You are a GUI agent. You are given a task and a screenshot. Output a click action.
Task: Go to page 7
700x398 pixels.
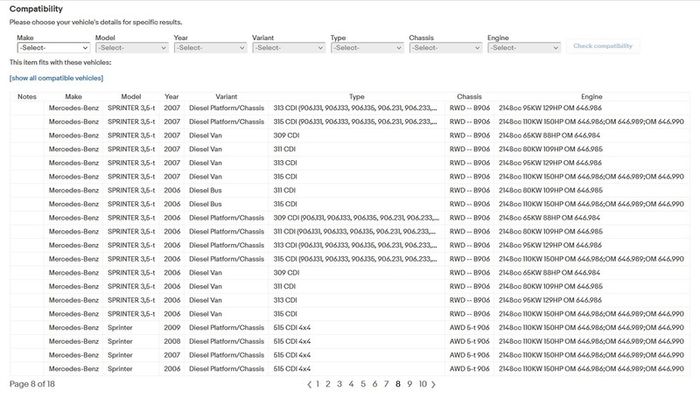[x=386, y=384]
